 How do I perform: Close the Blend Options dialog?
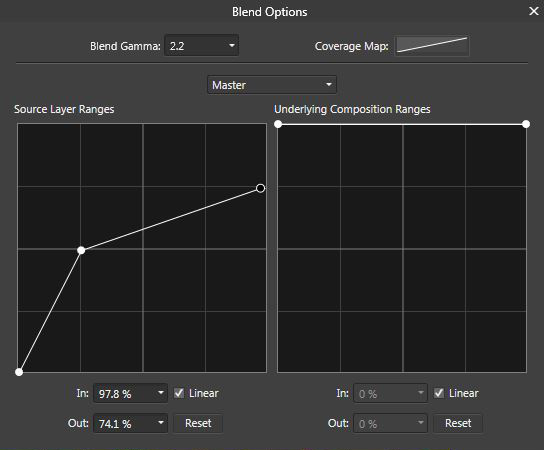(x=534, y=11)
